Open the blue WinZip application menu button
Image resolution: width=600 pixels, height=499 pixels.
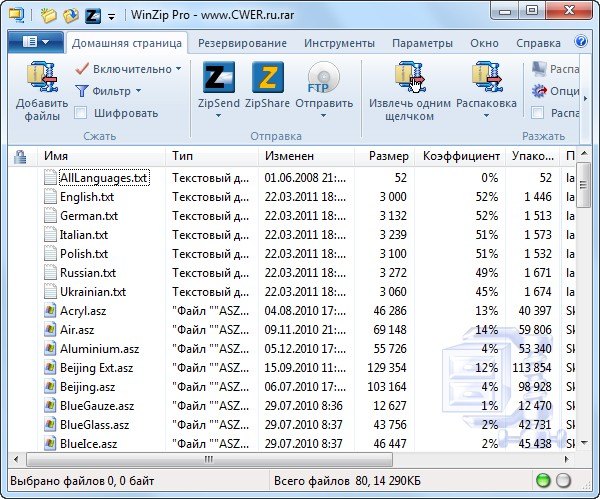click(x=35, y=43)
